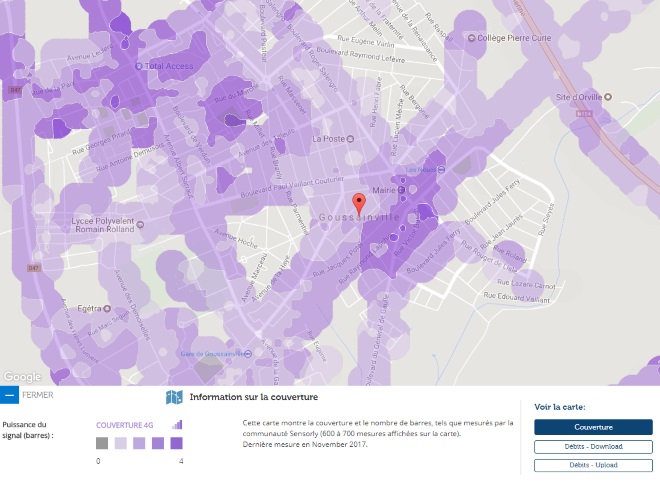Click the grey zero-bar legend swatch
The width and height of the screenshot is (660, 486).
pyautogui.click(x=102, y=443)
